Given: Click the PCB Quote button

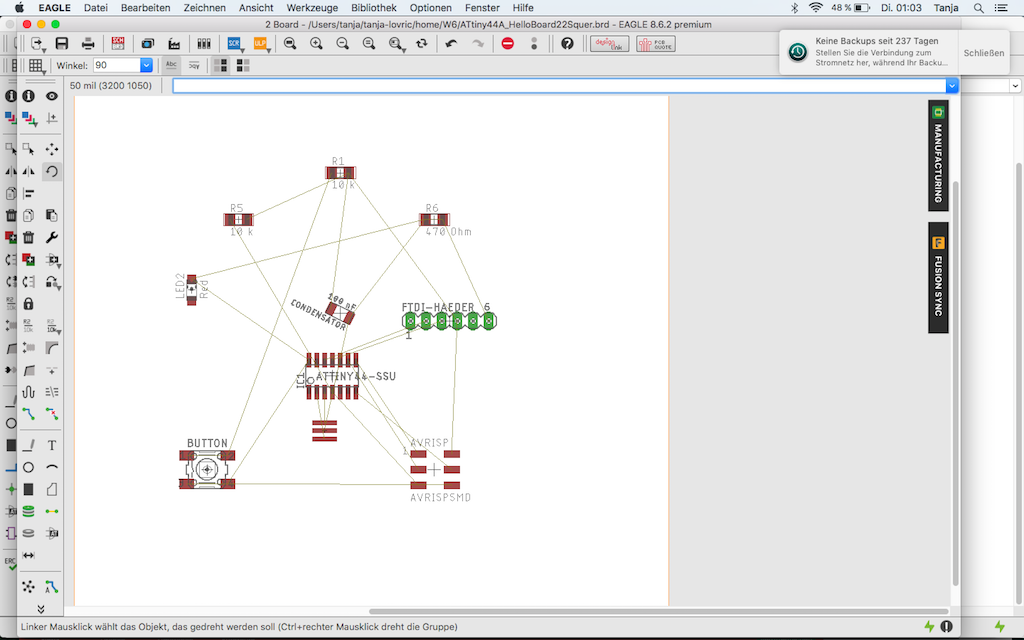Looking at the screenshot, I should 656,44.
